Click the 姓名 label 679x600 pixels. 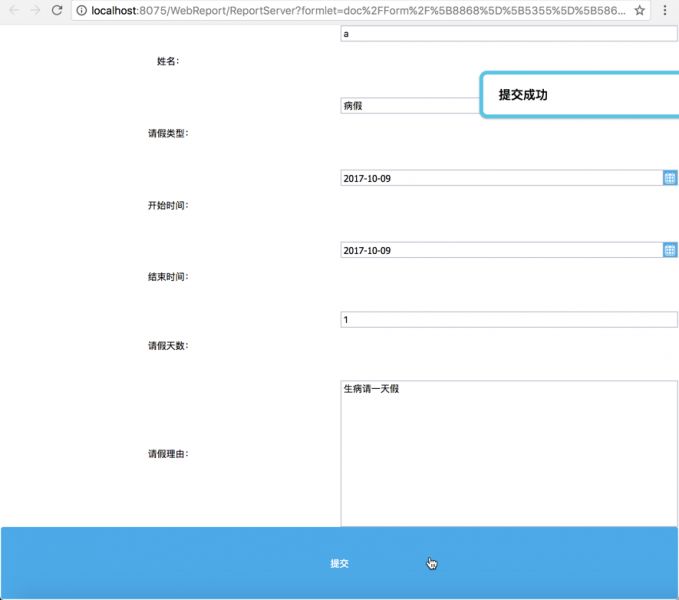coord(168,61)
